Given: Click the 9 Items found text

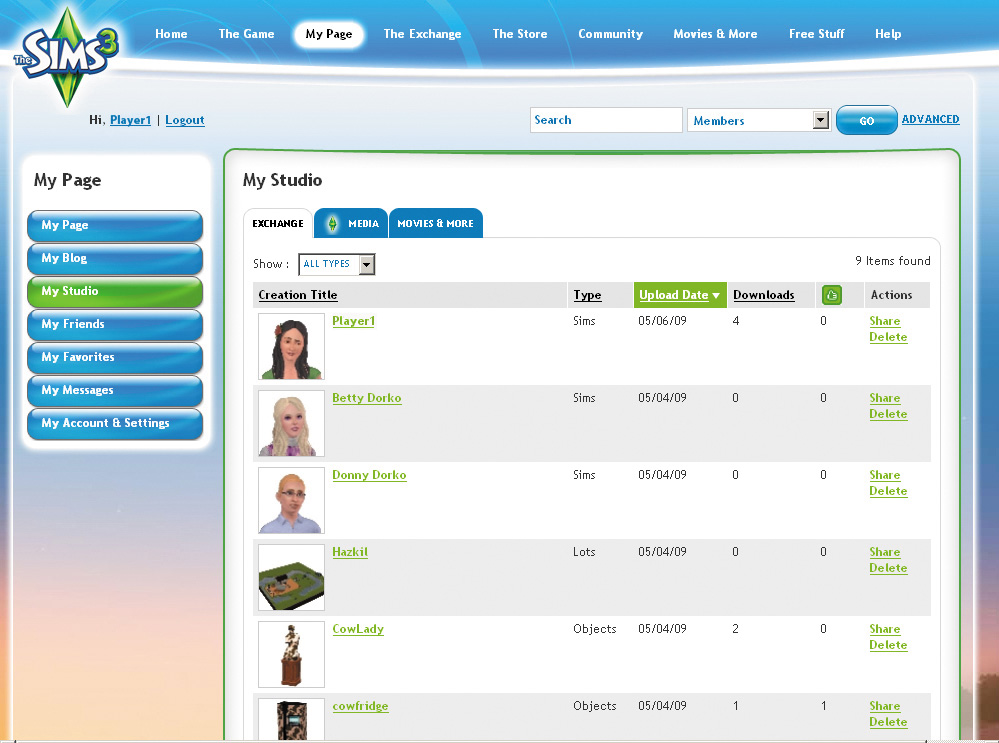Looking at the screenshot, I should click(892, 261).
